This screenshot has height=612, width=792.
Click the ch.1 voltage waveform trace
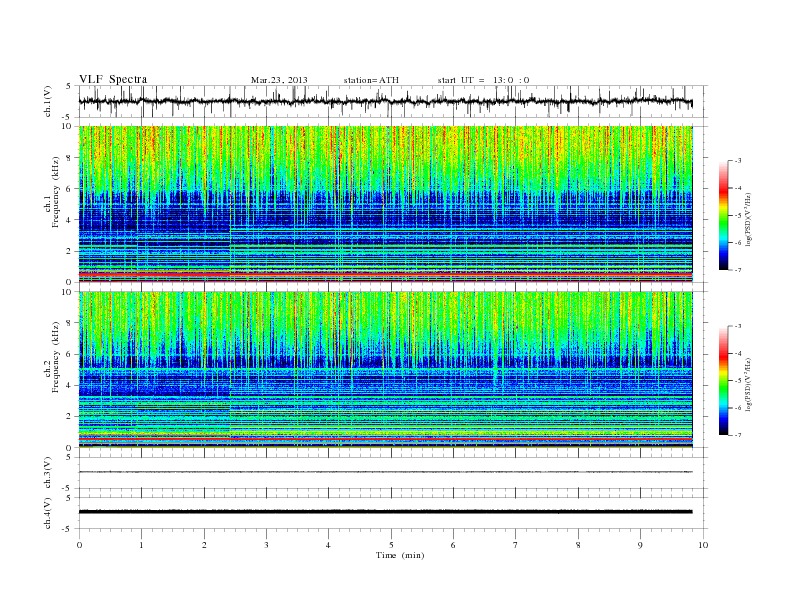click(385, 101)
